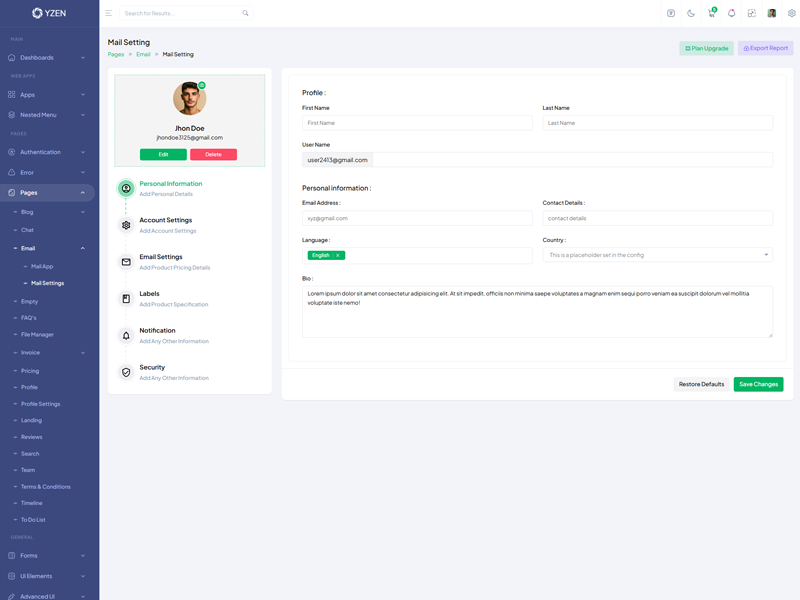The image size is (800, 600).
Task: Open the Country dropdown
Action: click(x=657, y=255)
